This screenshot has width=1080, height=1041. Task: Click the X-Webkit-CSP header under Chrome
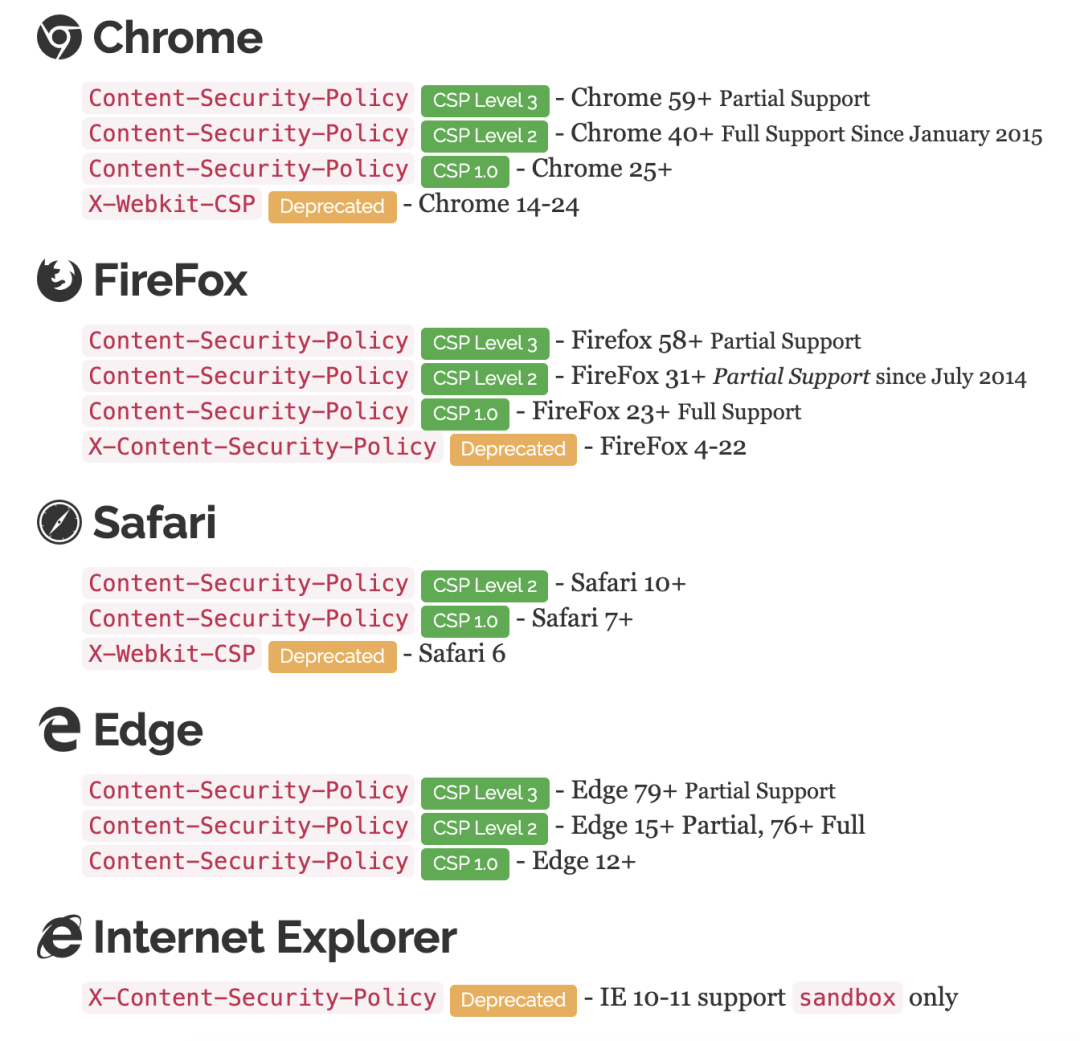(x=172, y=204)
